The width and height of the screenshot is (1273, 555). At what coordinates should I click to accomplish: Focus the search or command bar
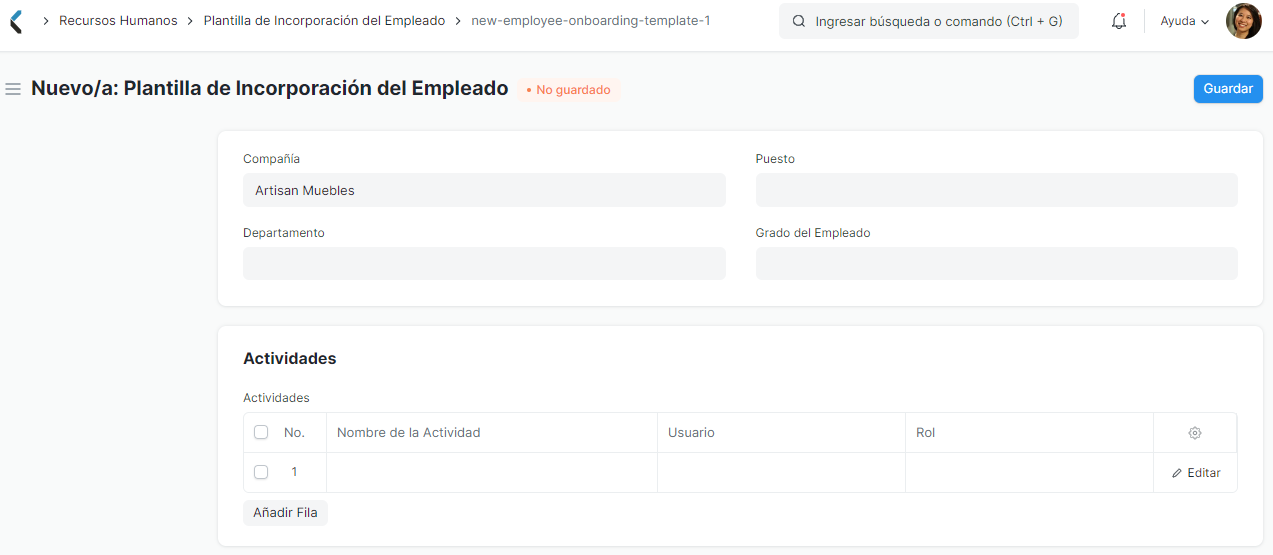pos(929,21)
